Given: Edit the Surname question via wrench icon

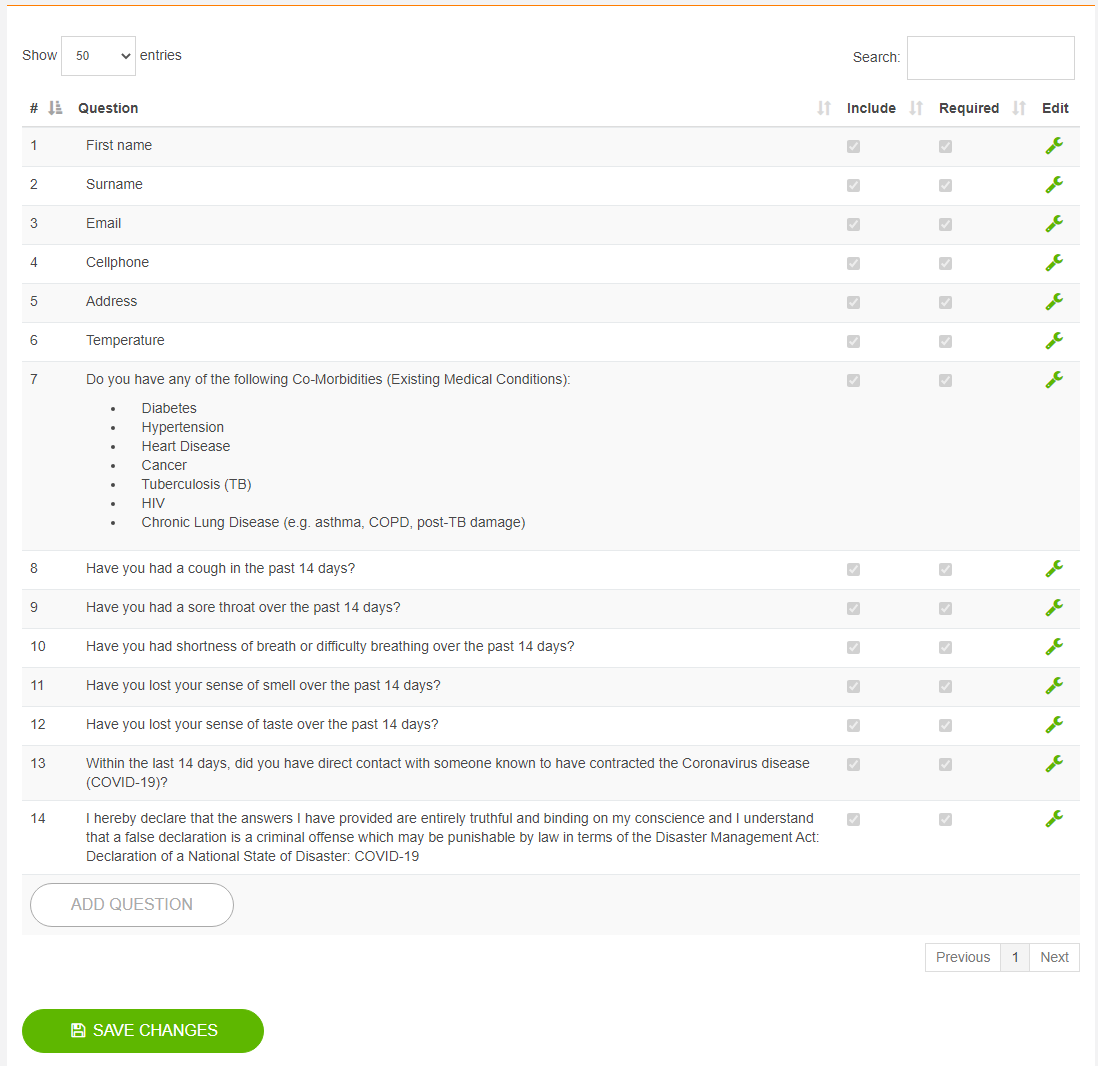Looking at the screenshot, I should click(x=1054, y=185).
